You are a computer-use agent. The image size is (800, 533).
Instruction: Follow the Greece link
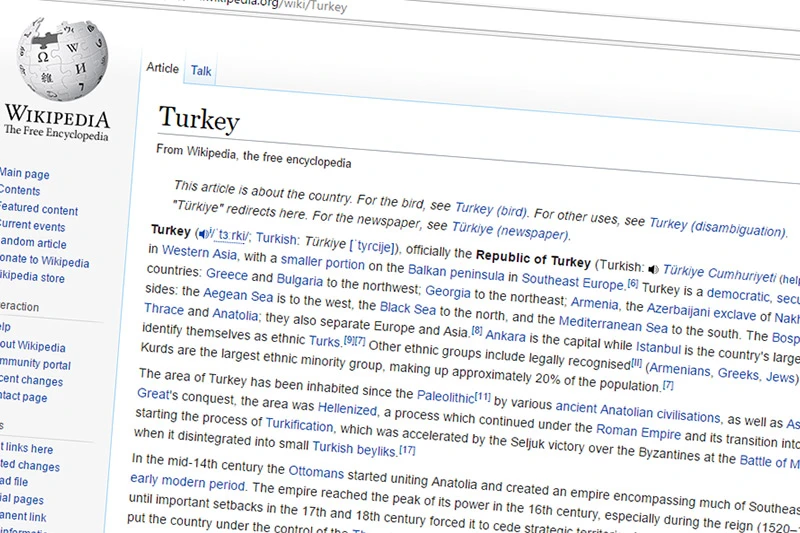[227, 274]
